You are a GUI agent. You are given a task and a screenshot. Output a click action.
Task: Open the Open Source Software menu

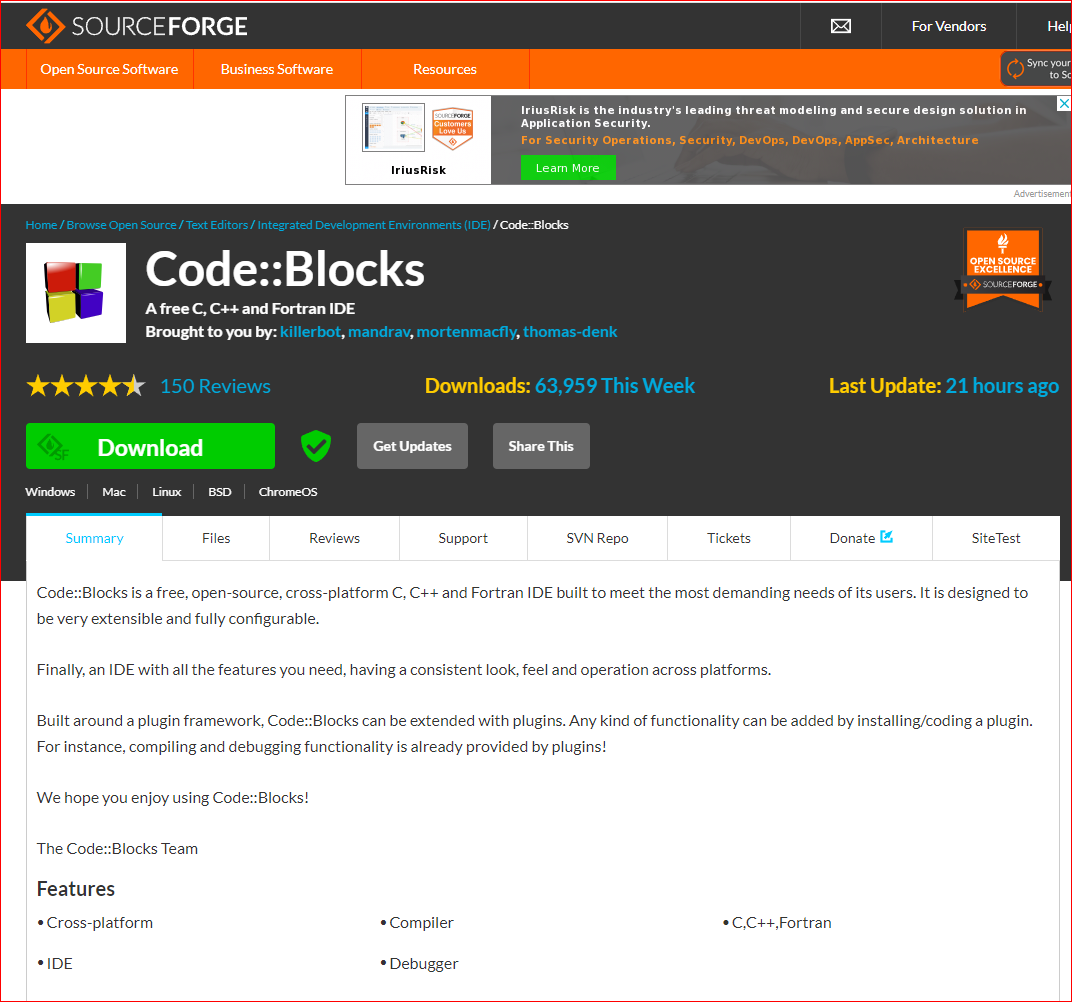pos(109,69)
